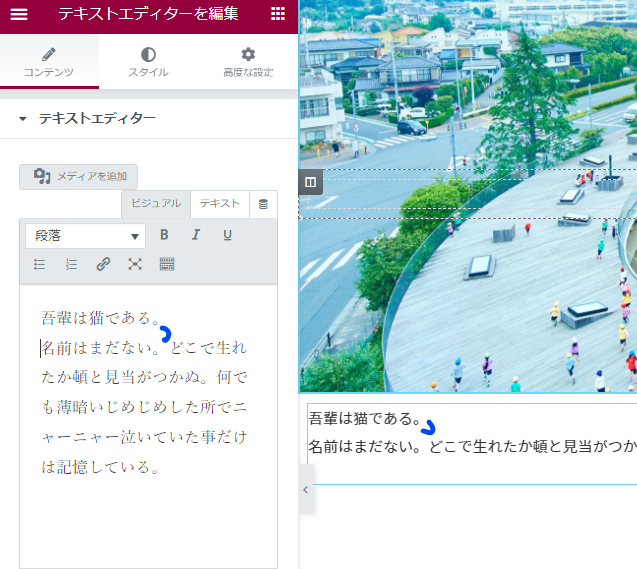Viewport: 637px width, 569px height.
Task: Click the column edit handle icon
Action: [x=310, y=182]
